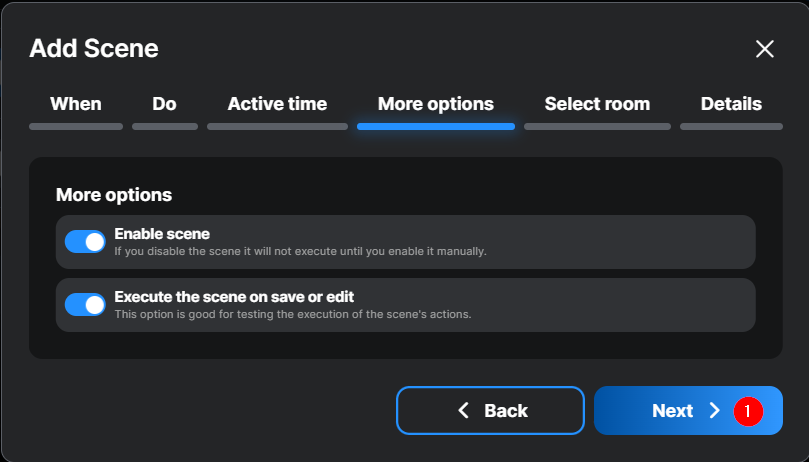This screenshot has width=809, height=462.
Task: Click the step bar beneath Select room
Action: 597,127
